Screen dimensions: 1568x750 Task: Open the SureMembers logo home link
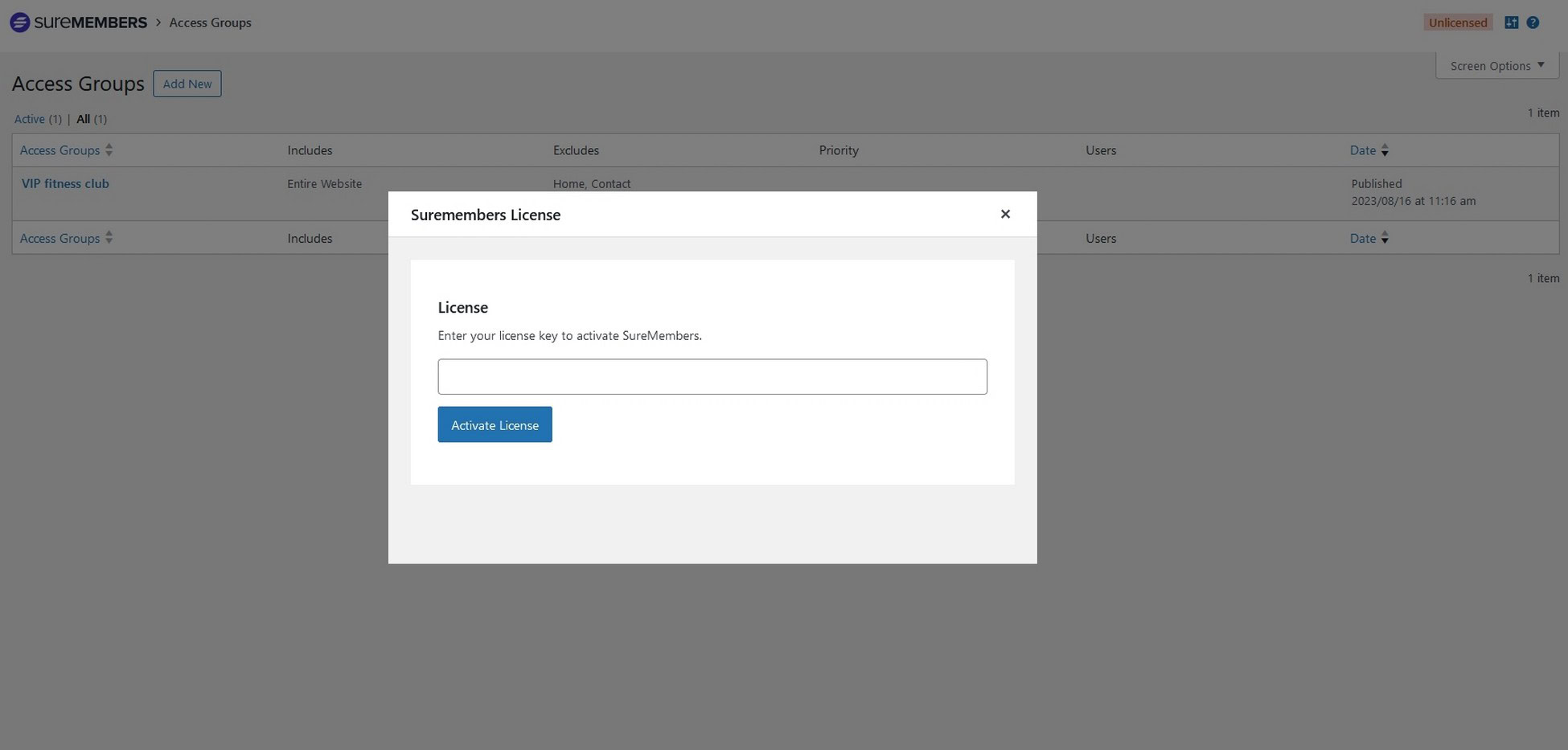[x=78, y=23]
